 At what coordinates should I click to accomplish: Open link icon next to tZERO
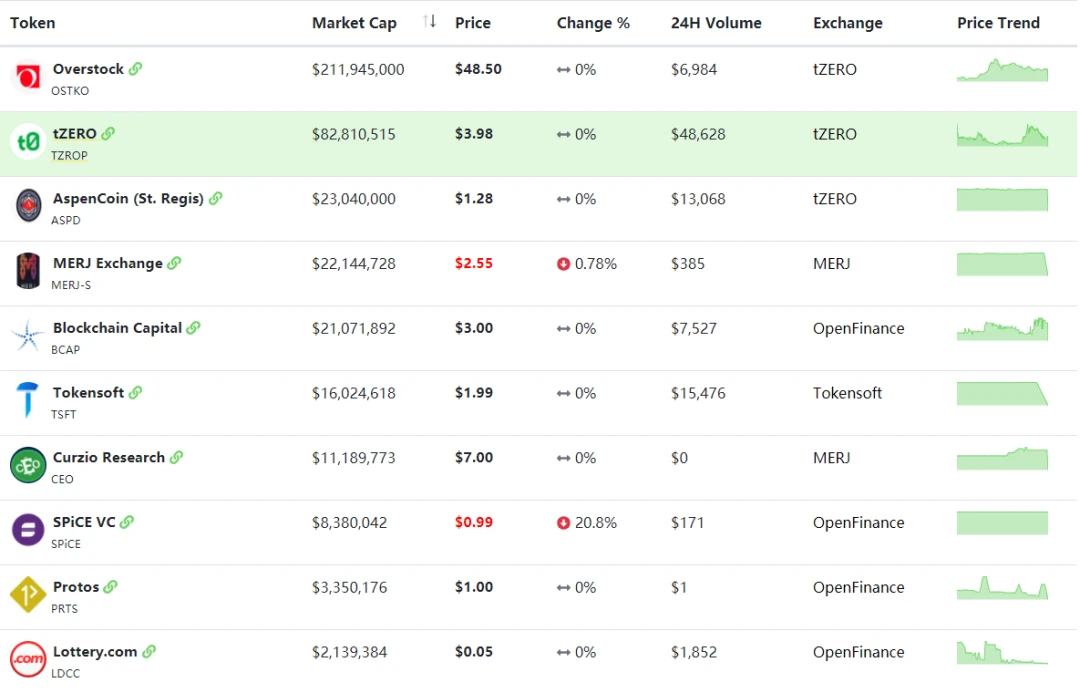(x=108, y=134)
